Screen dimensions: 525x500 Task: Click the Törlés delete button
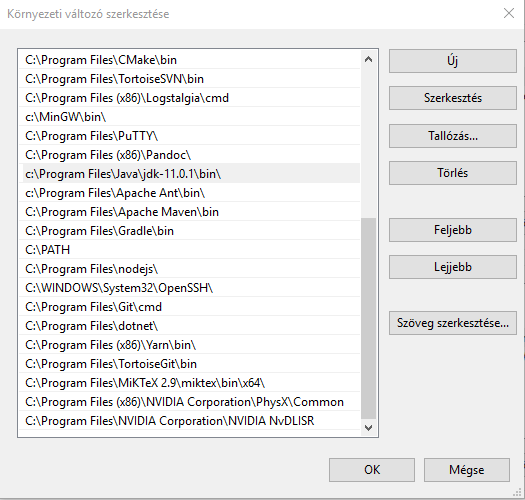[x=453, y=173]
